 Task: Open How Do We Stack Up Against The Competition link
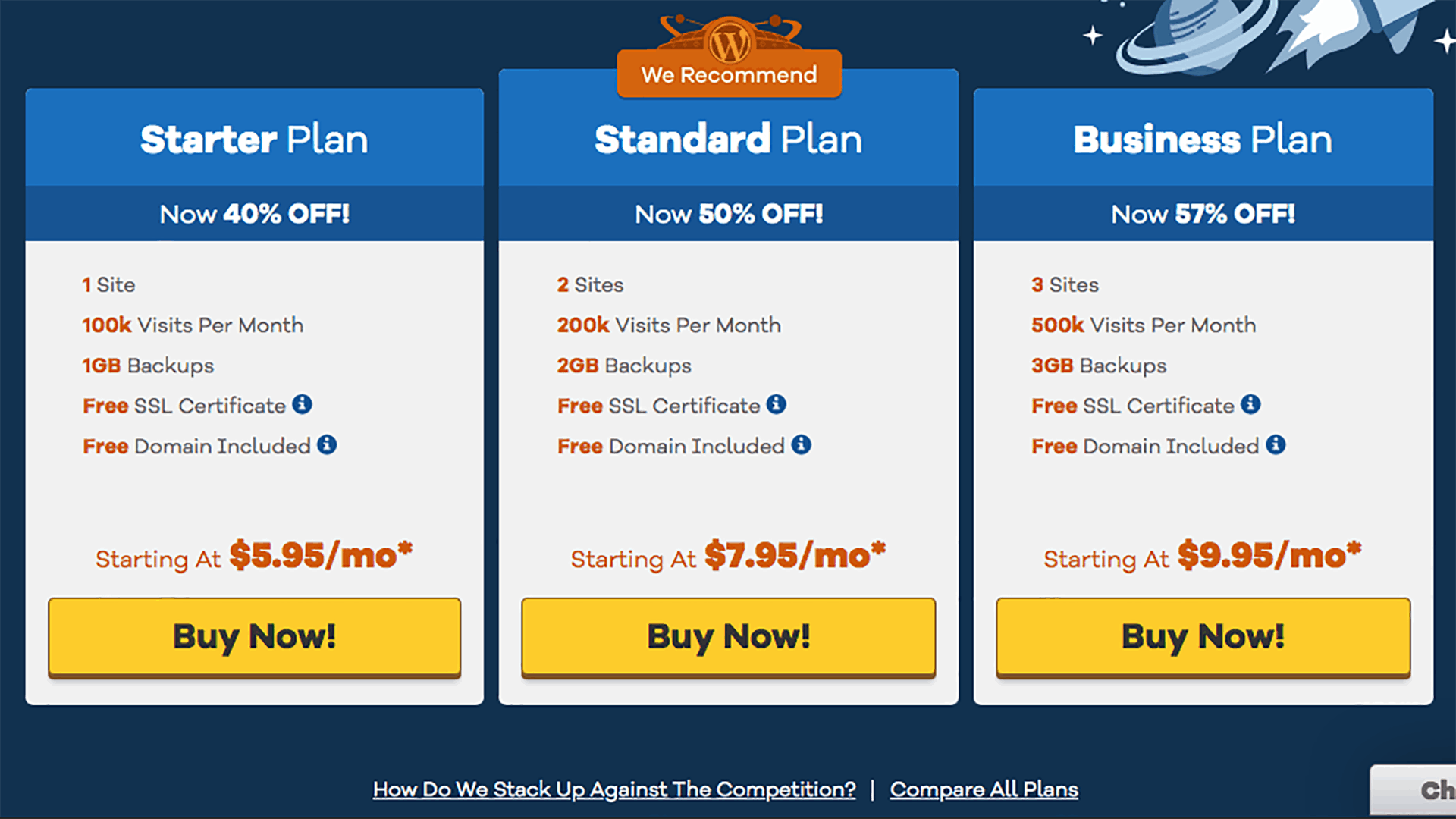coord(614,789)
